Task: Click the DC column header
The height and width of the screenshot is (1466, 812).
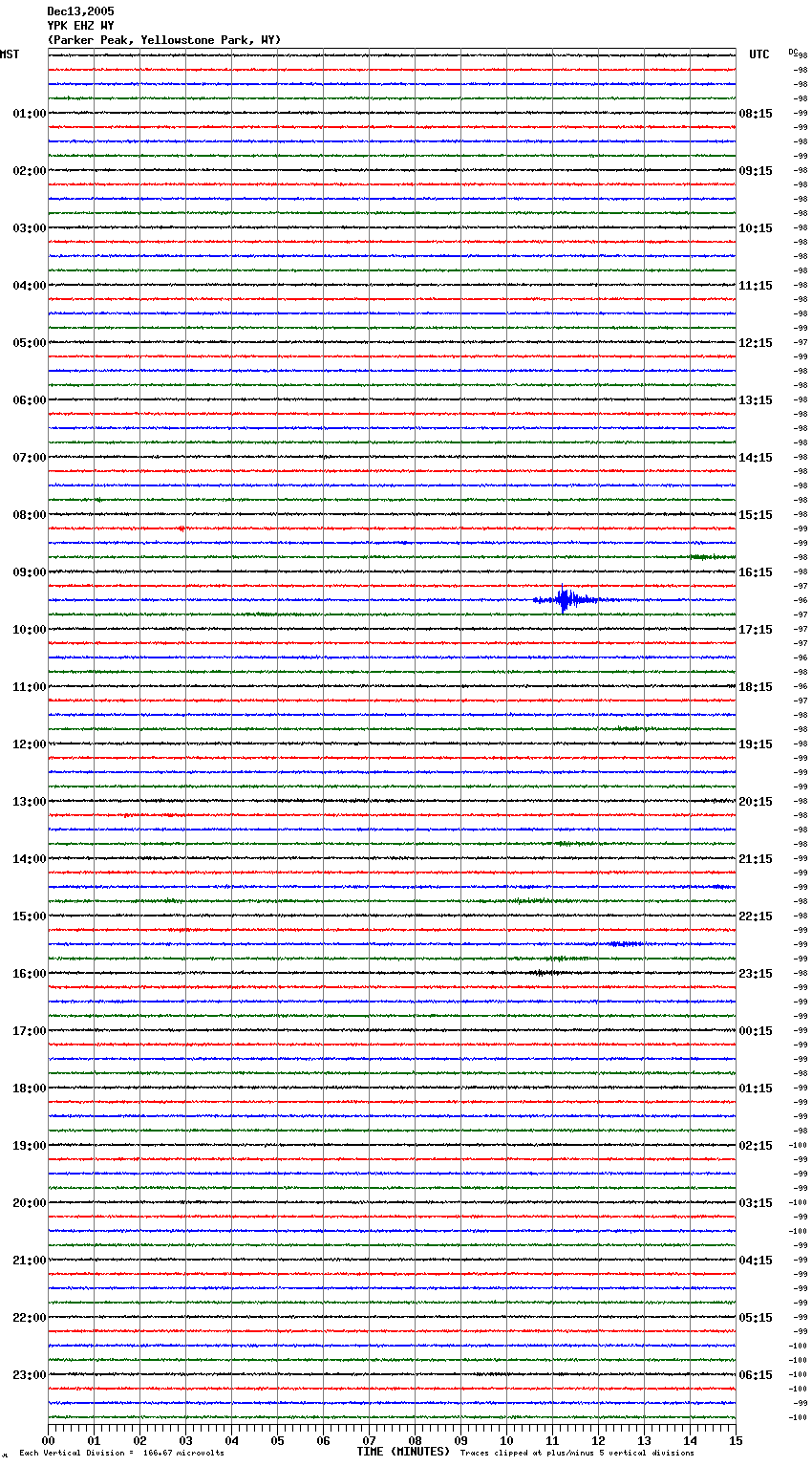Action: coord(793,52)
